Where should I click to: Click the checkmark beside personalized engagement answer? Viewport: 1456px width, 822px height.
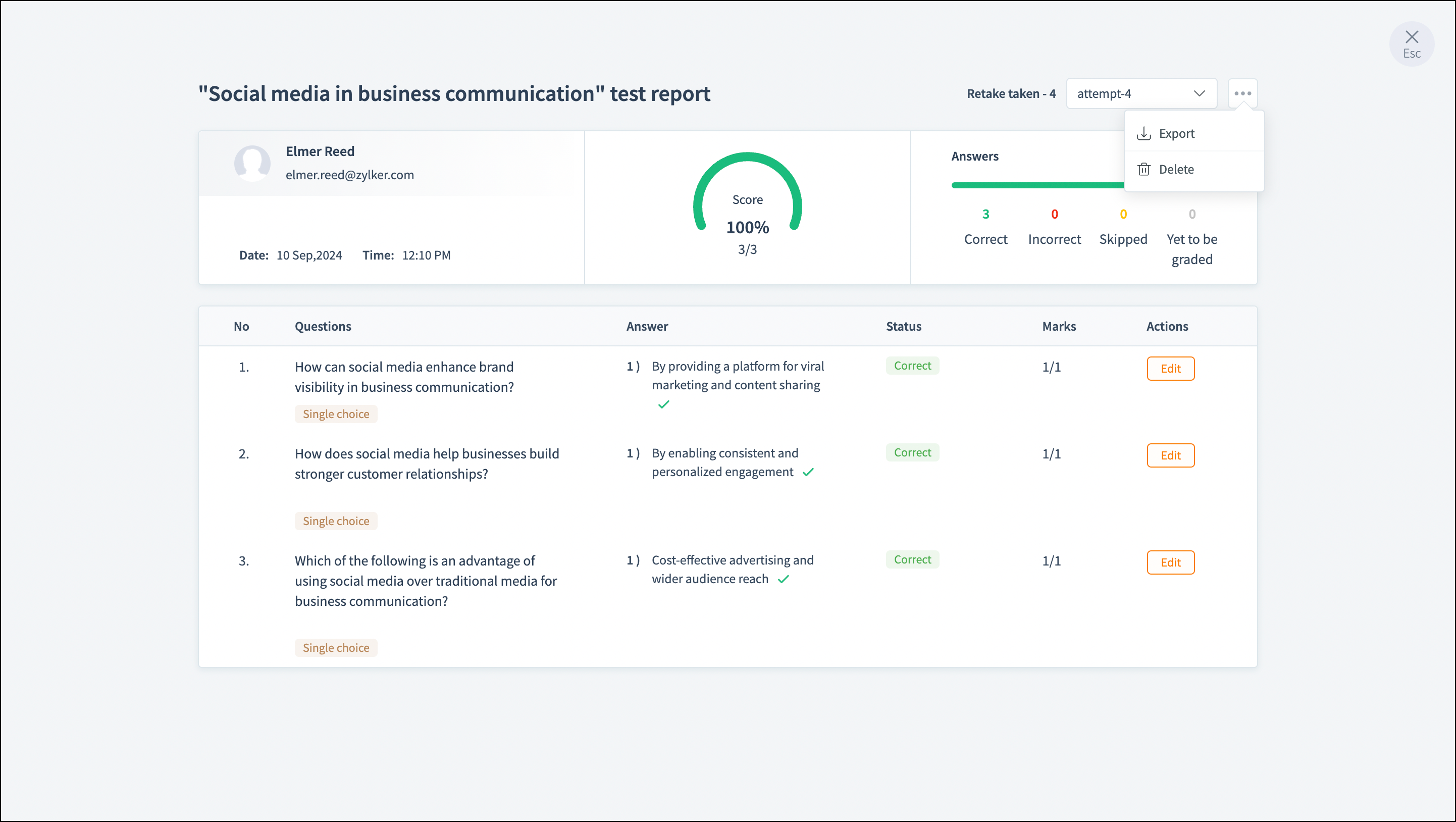point(808,472)
